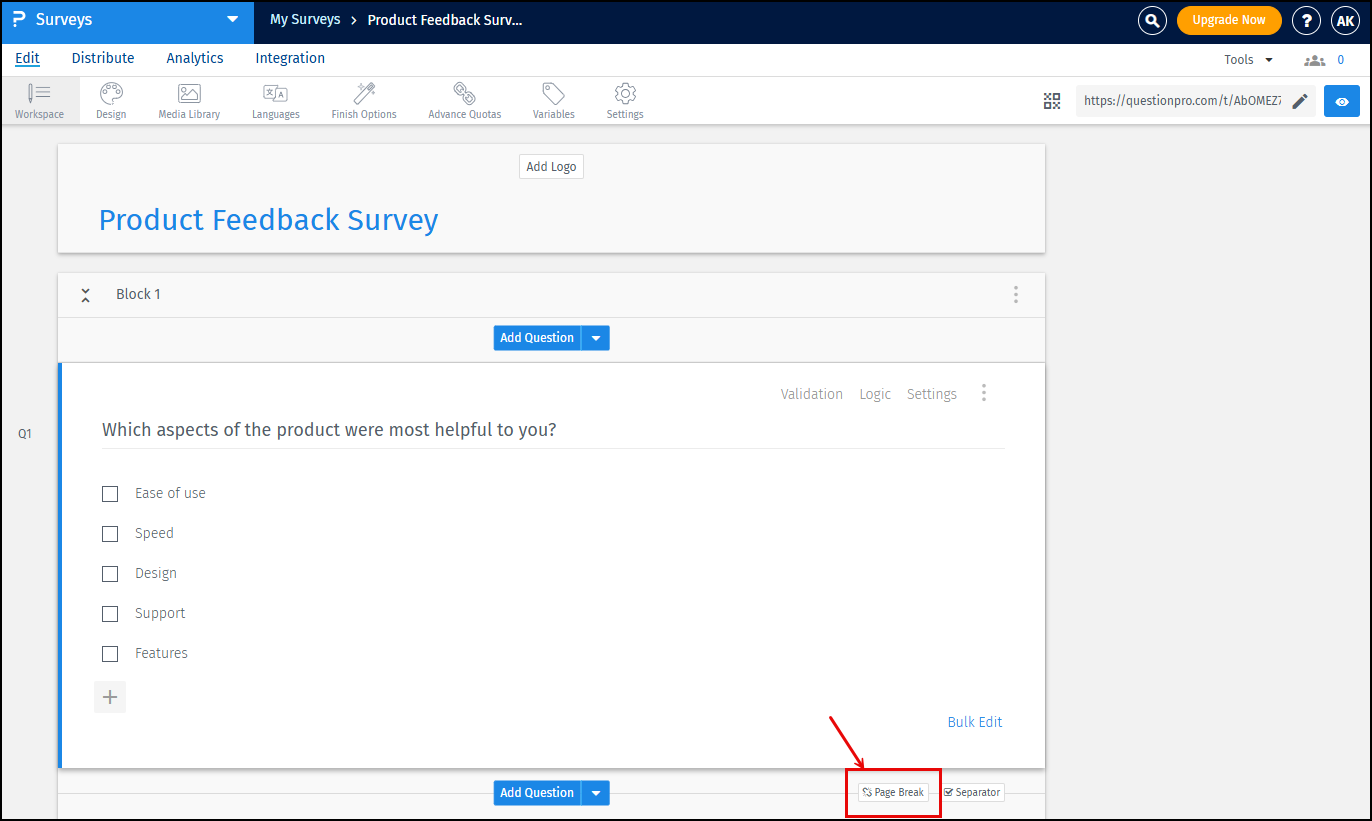Check the Speed answer option
1372x821 pixels.
[x=110, y=533]
